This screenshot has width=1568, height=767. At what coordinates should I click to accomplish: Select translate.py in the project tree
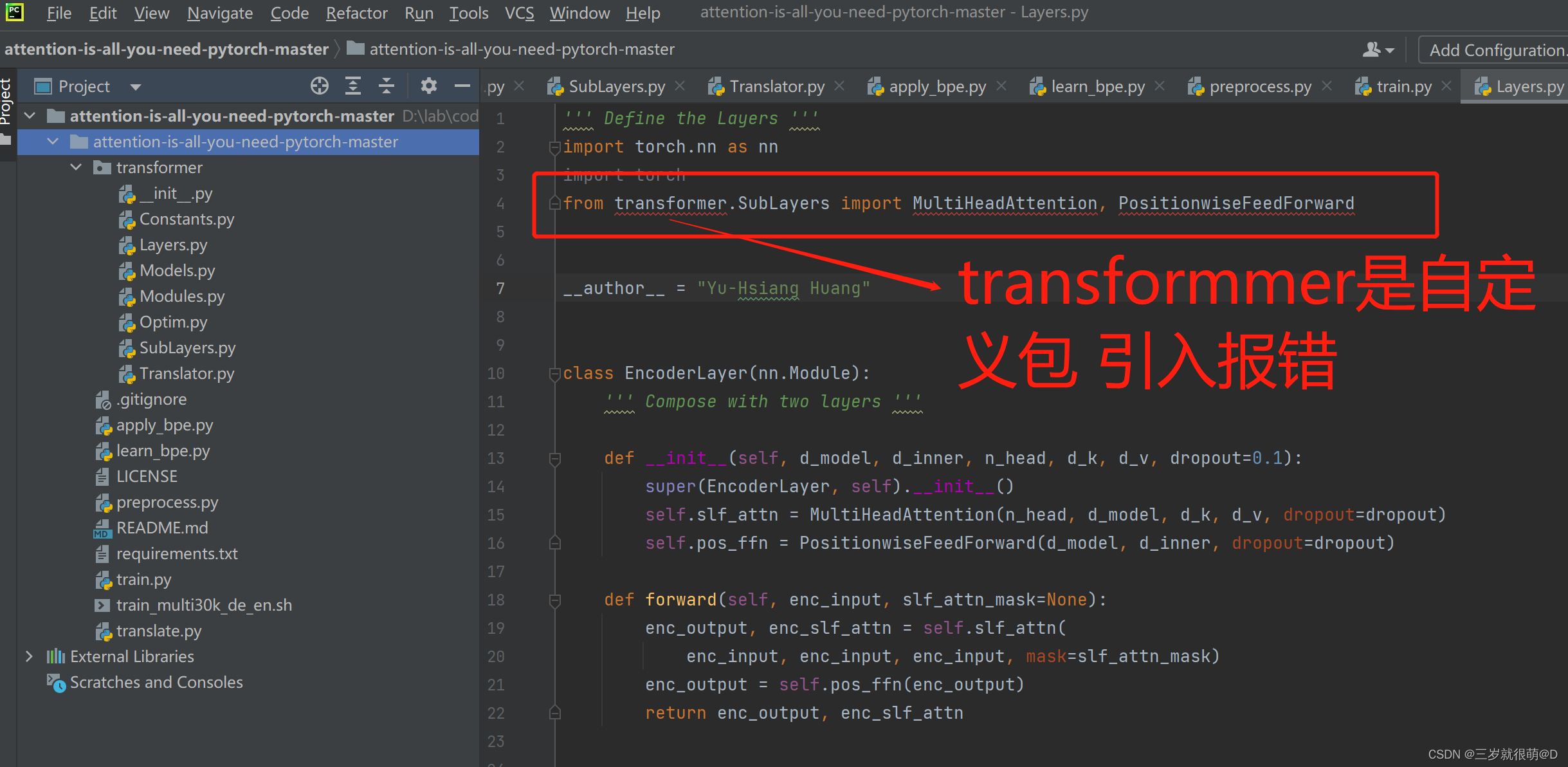(x=149, y=631)
